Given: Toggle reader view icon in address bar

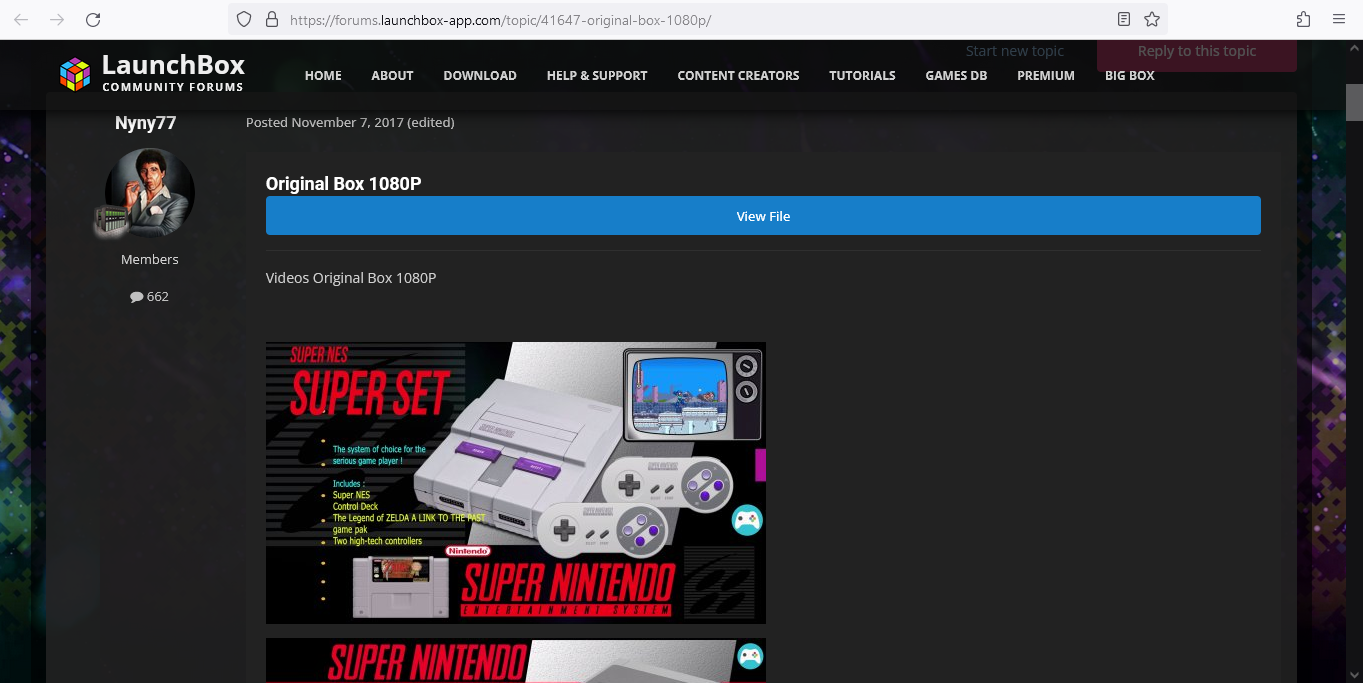Looking at the screenshot, I should 1124,20.
